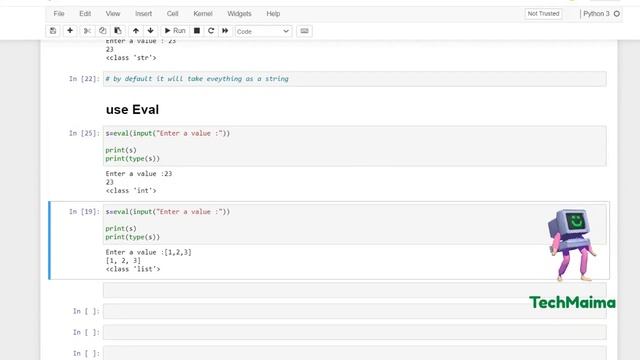
Task: Open the Help menu
Action: tap(273, 13)
